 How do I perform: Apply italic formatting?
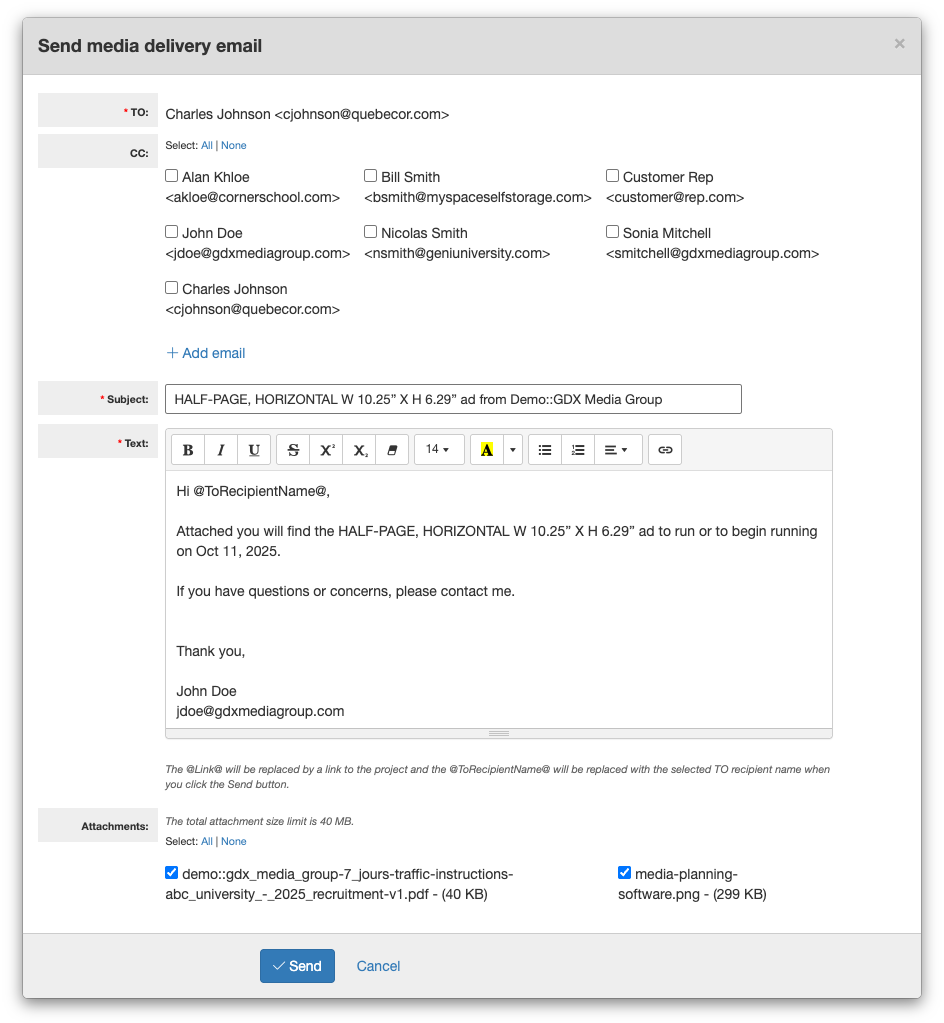pyautogui.click(x=221, y=450)
